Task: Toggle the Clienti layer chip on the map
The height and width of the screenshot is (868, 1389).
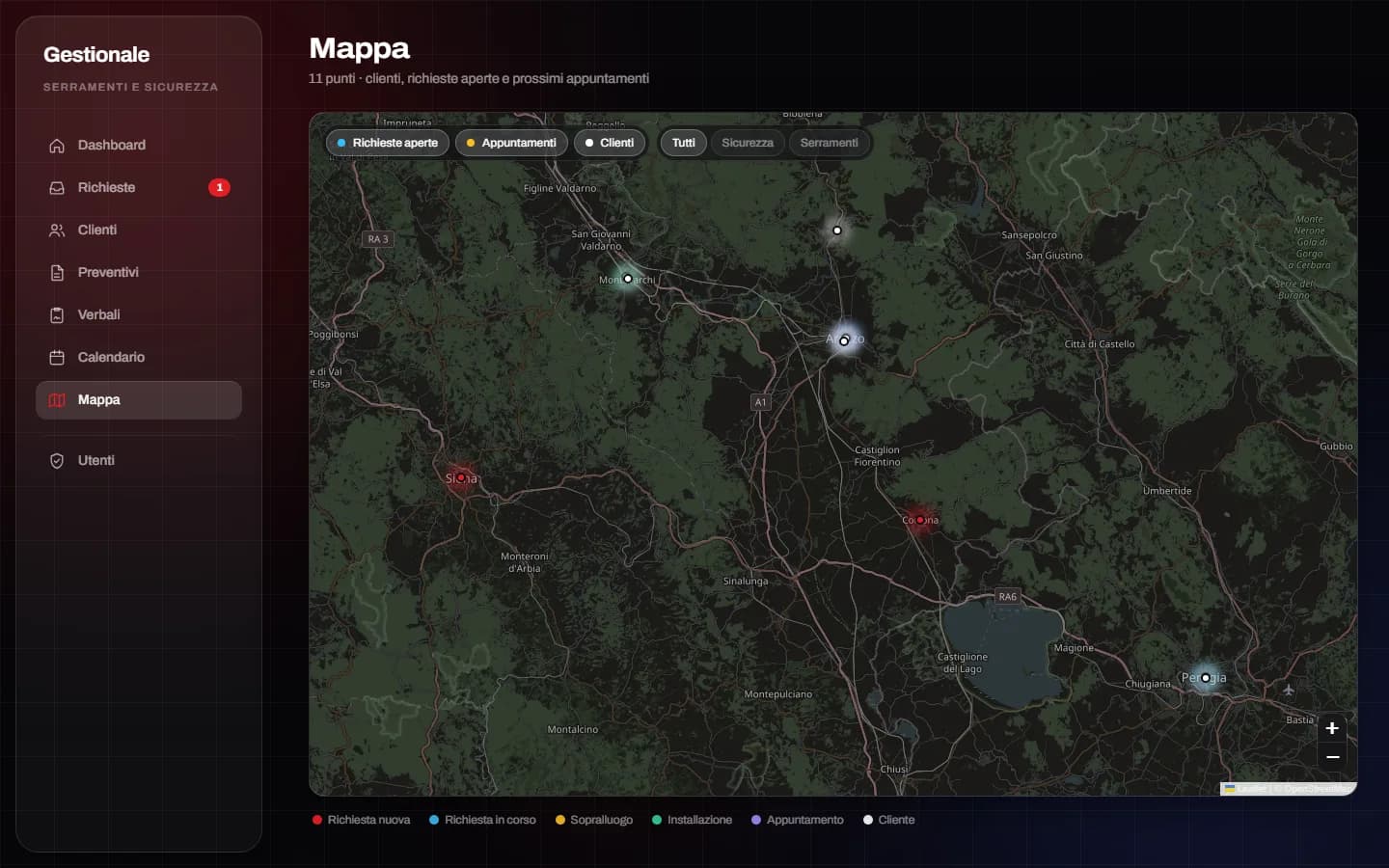Action: point(610,143)
